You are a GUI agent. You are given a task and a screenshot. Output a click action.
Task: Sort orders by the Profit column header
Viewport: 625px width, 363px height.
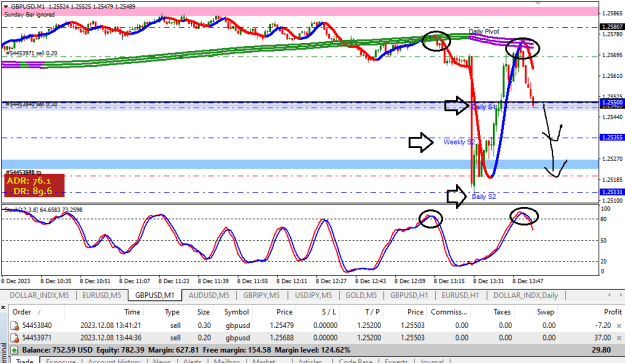613,312
